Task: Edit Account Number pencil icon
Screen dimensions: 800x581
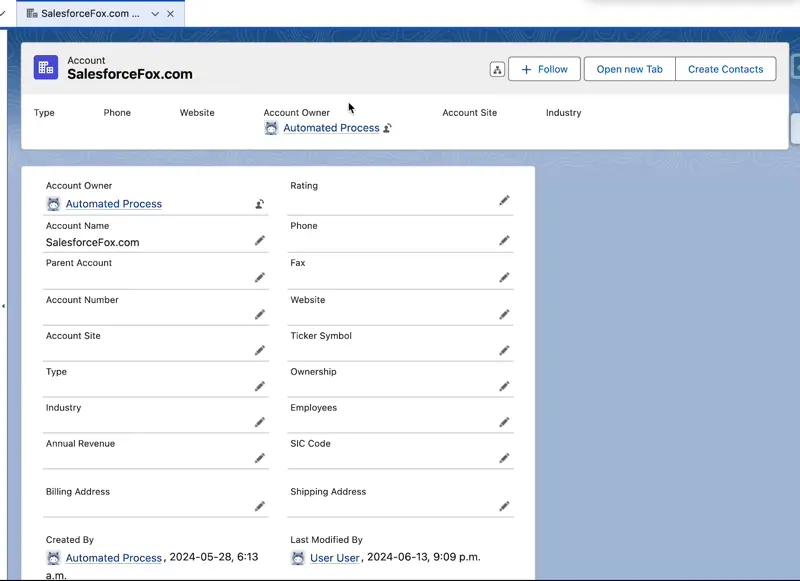Action: click(260, 315)
